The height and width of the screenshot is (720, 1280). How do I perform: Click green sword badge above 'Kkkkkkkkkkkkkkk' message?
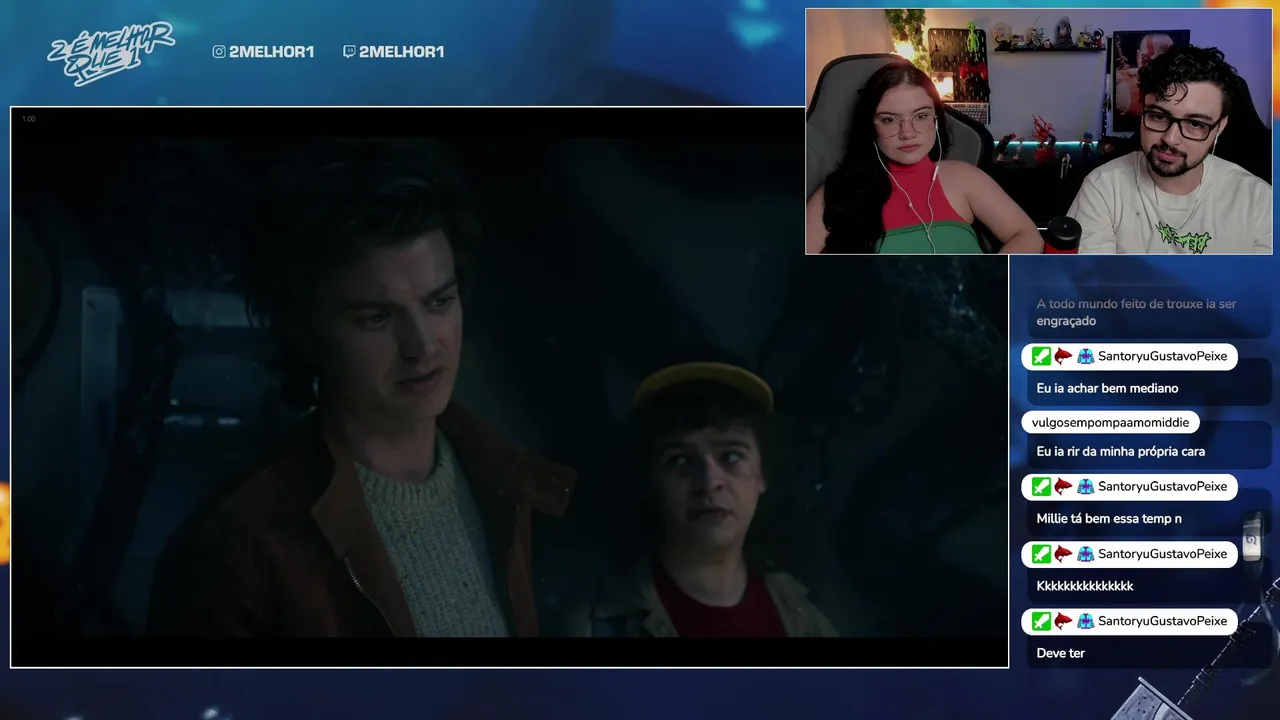coord(1041,554)
